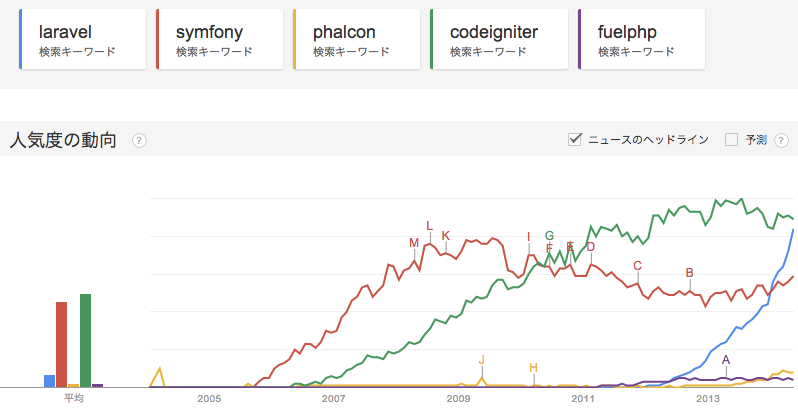Click the yellow news marker J
This screenshot has height=409, width=798.
pyautogui.click(x=481, y=360)
